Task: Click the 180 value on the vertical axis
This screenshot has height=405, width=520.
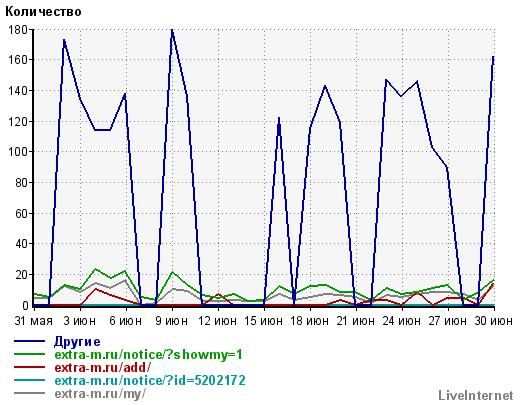Action: pyautogui.click(x=18, y=30)
